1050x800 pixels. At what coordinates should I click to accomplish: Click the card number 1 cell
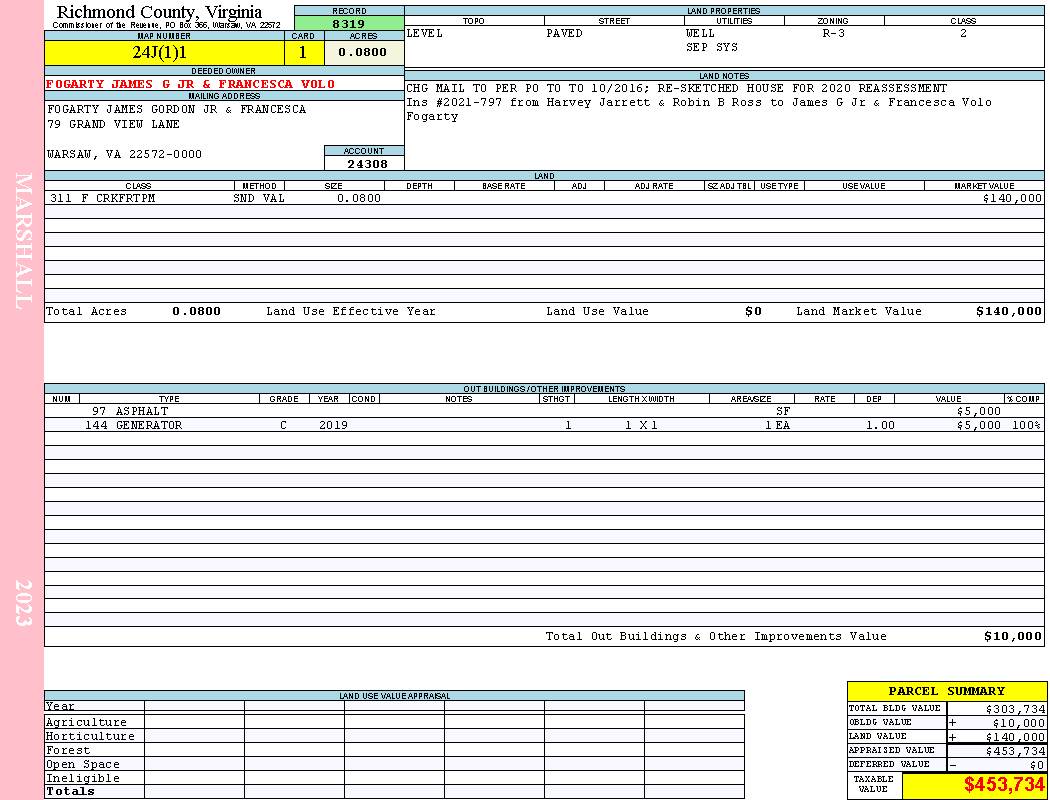(303, 52)
